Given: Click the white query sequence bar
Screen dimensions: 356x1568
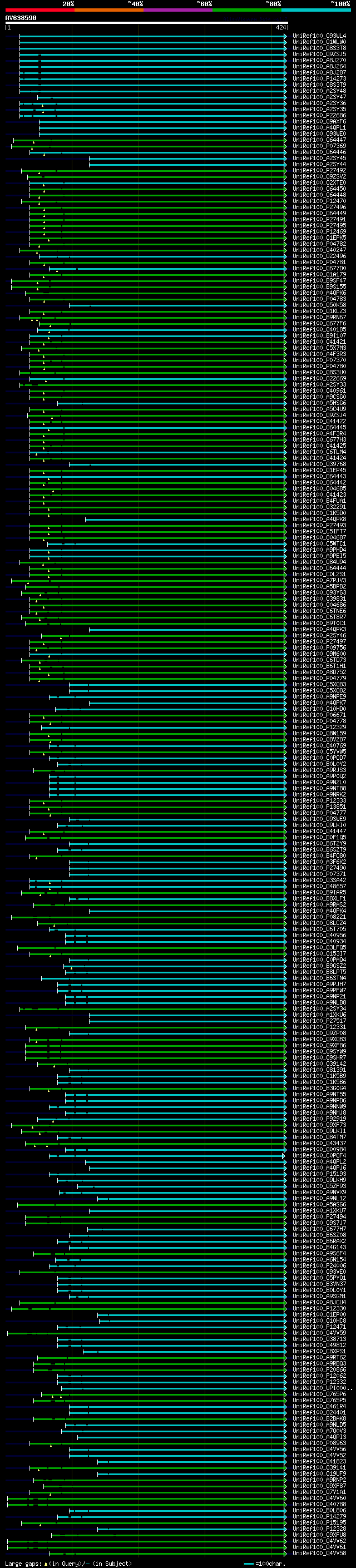Looking at the screenshot, I should click(x=146, y=22).
